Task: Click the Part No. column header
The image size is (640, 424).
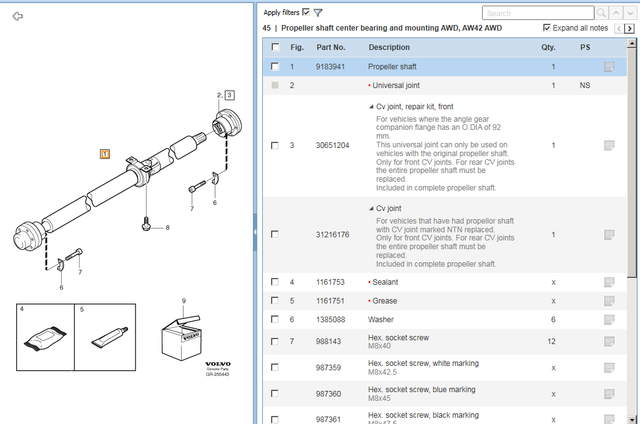Action: (x=331, y=47)
